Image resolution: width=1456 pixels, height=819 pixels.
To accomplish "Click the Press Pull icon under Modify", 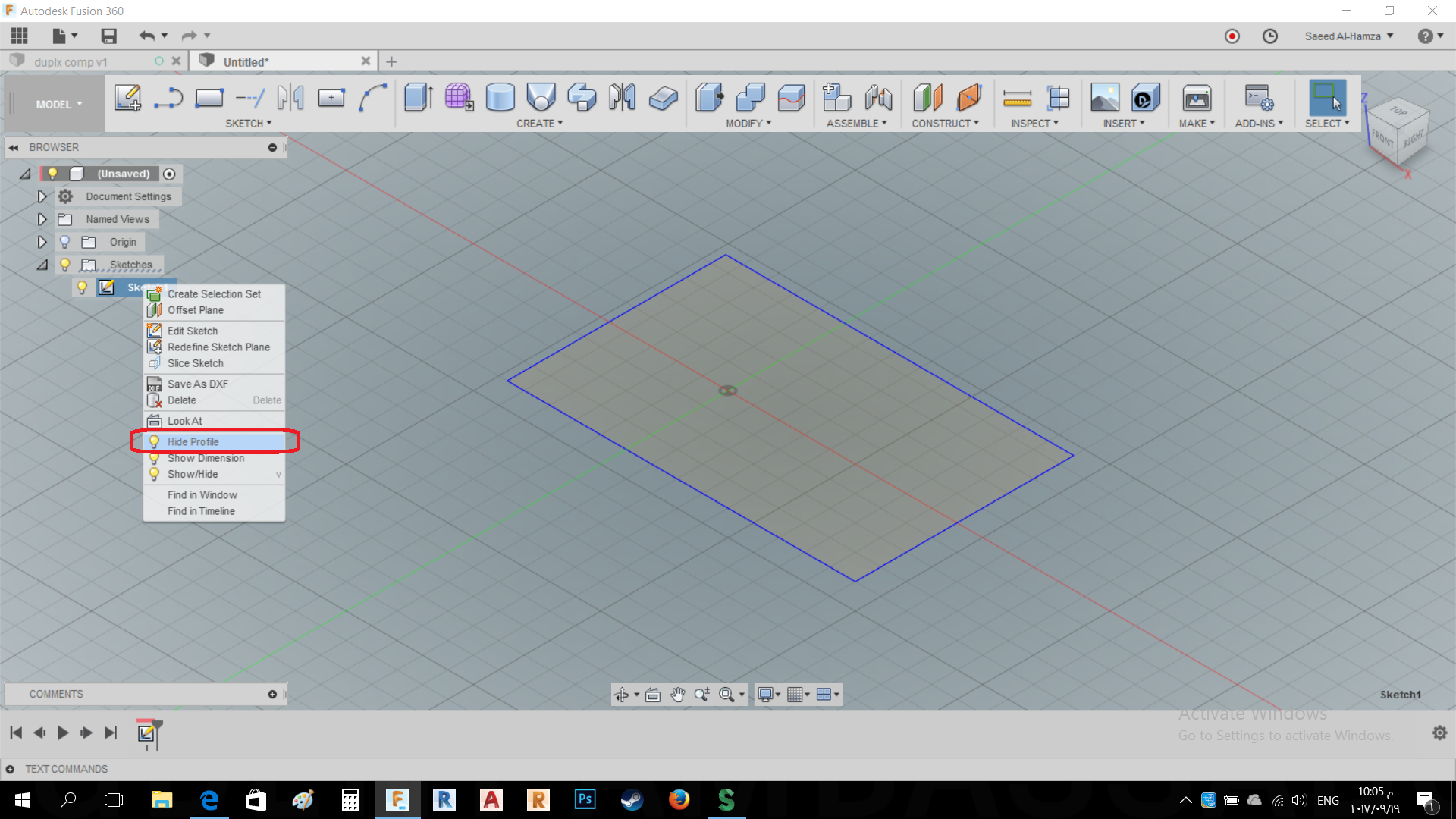I will [x=709, y=98].
